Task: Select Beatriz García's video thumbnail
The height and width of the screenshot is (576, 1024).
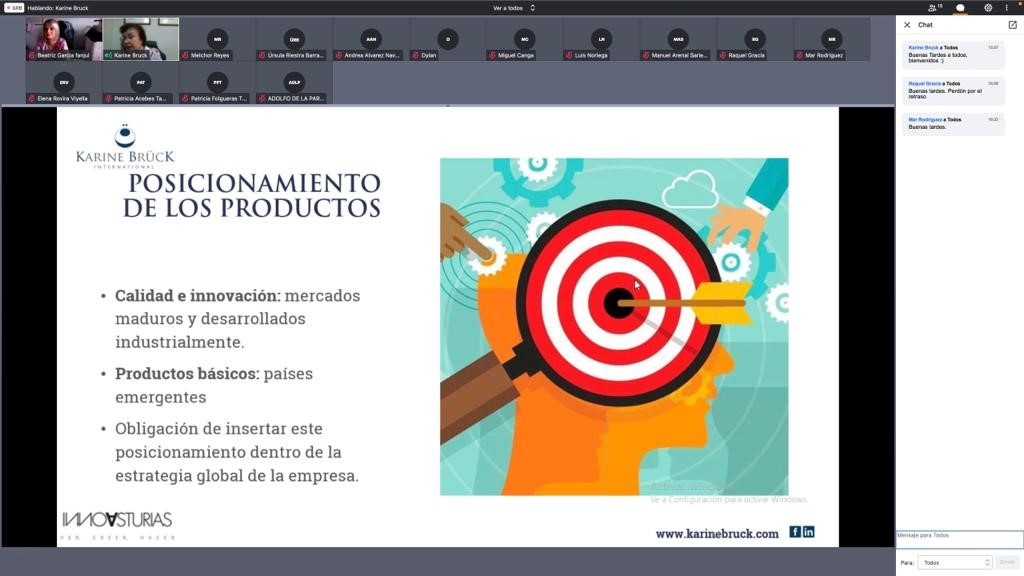Action: 64,40
